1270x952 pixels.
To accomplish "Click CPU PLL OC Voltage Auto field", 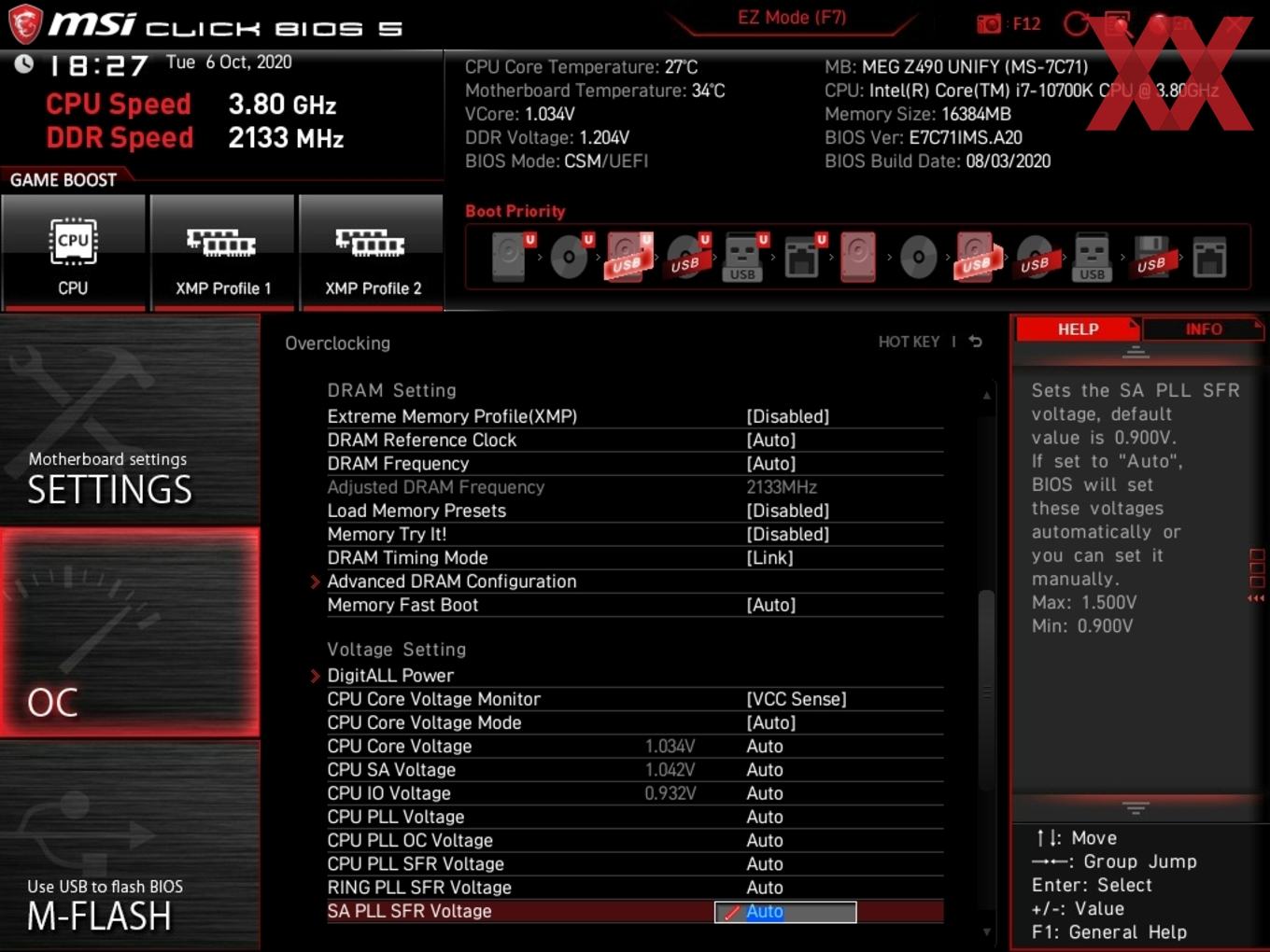I will point(765,840).
